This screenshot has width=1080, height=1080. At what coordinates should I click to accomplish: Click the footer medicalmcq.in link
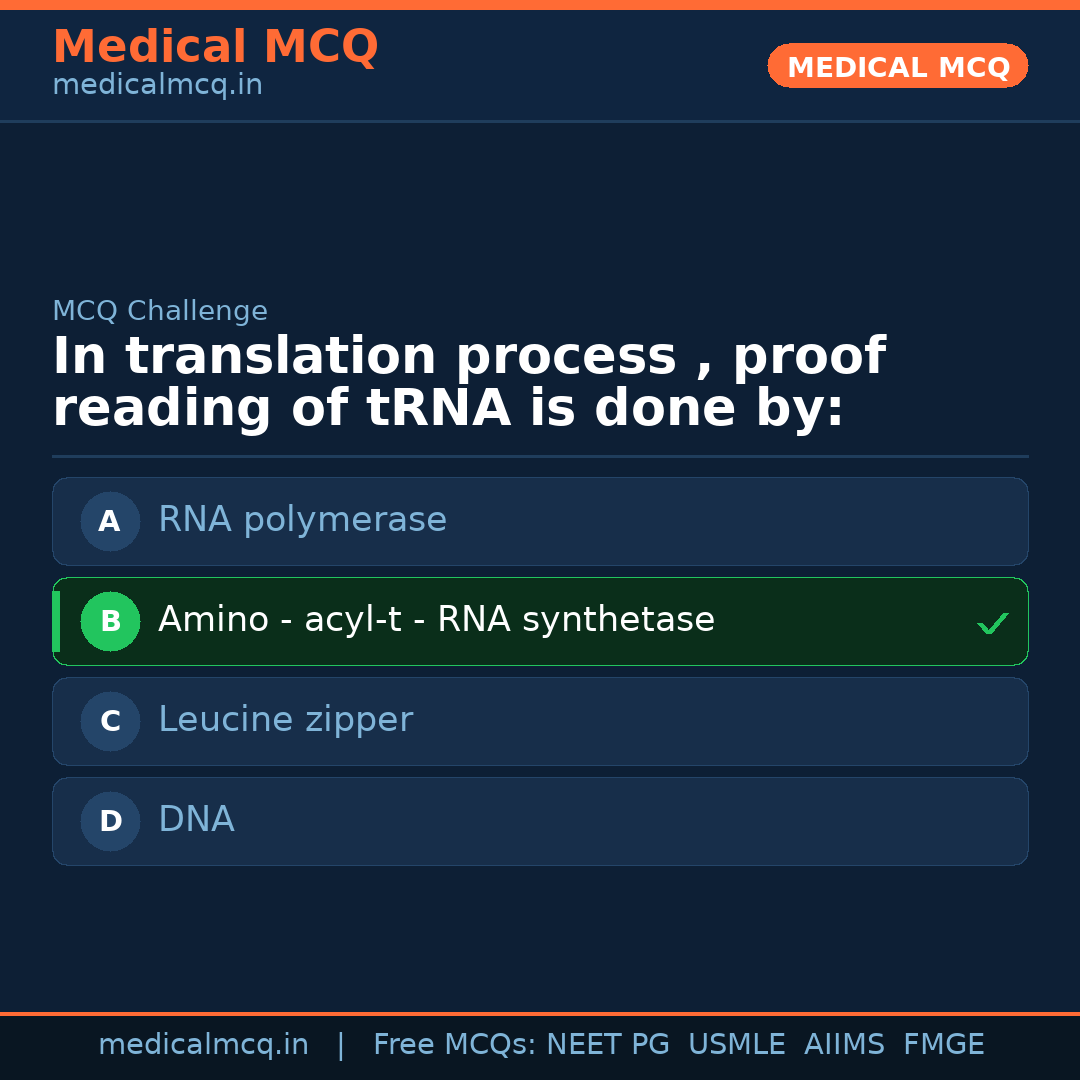[203, 1045]
